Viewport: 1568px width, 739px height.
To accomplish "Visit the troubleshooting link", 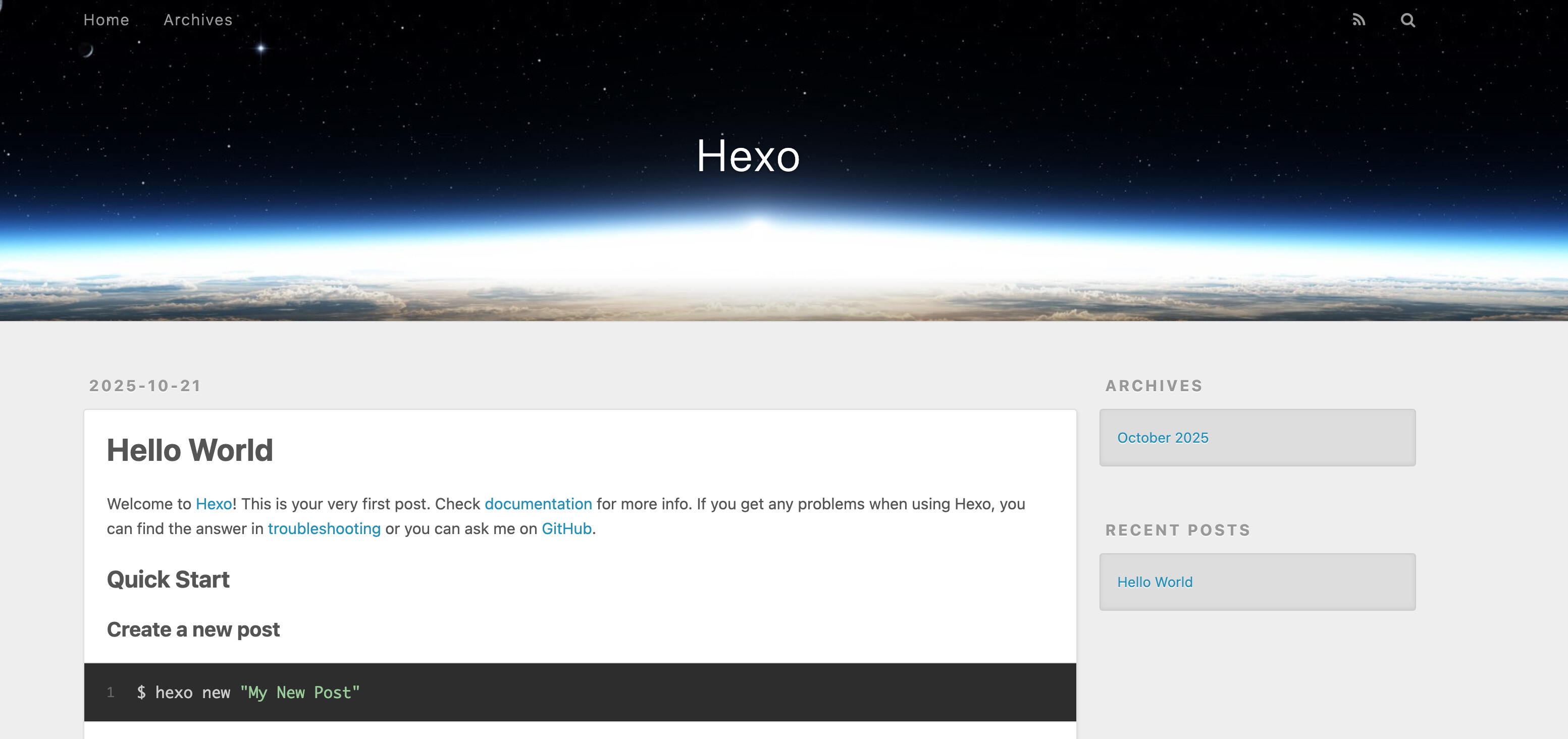I will [324, 529].
